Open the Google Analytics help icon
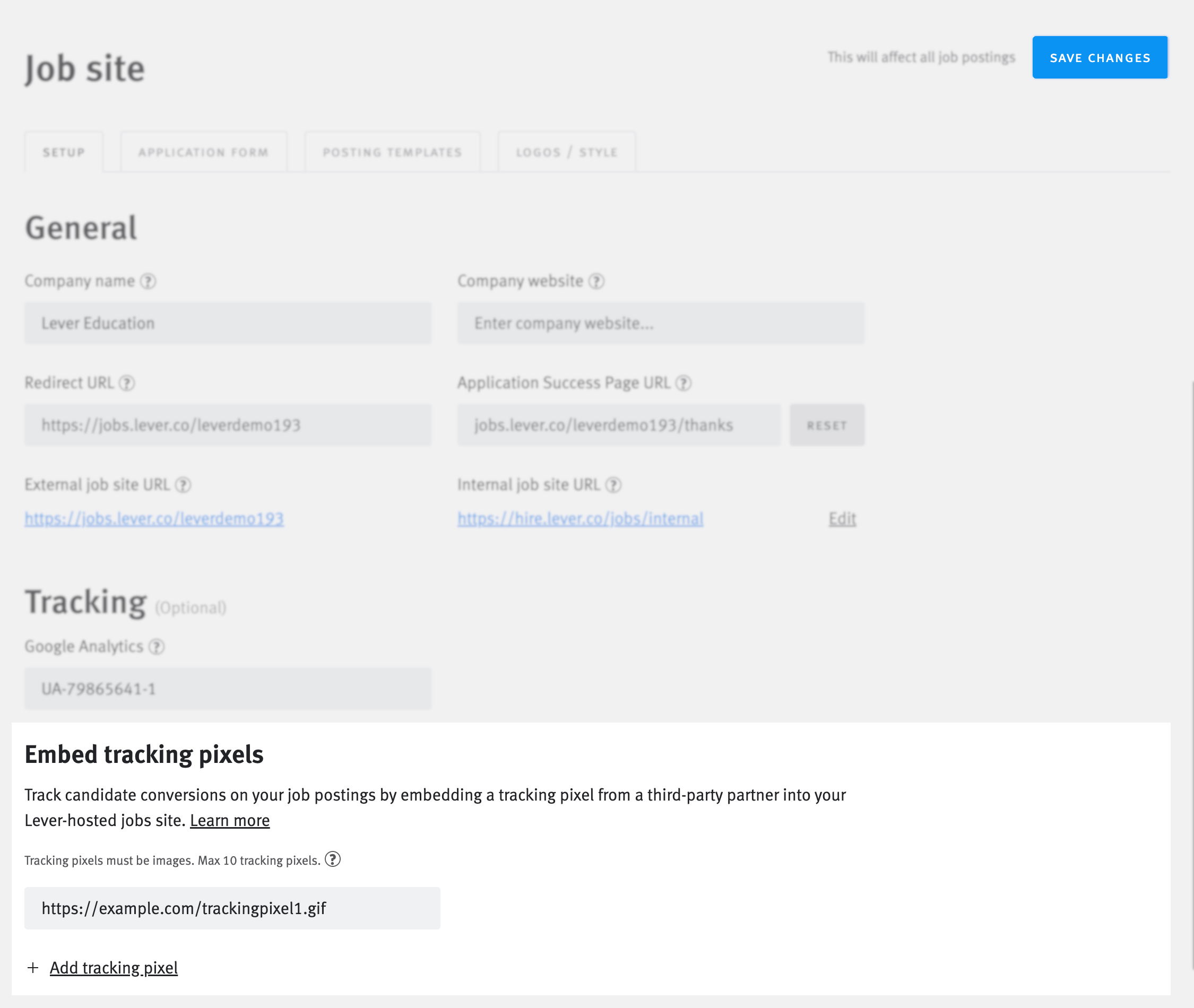The width and height of the screenshot is (1194, 1008). click(155, 646)
